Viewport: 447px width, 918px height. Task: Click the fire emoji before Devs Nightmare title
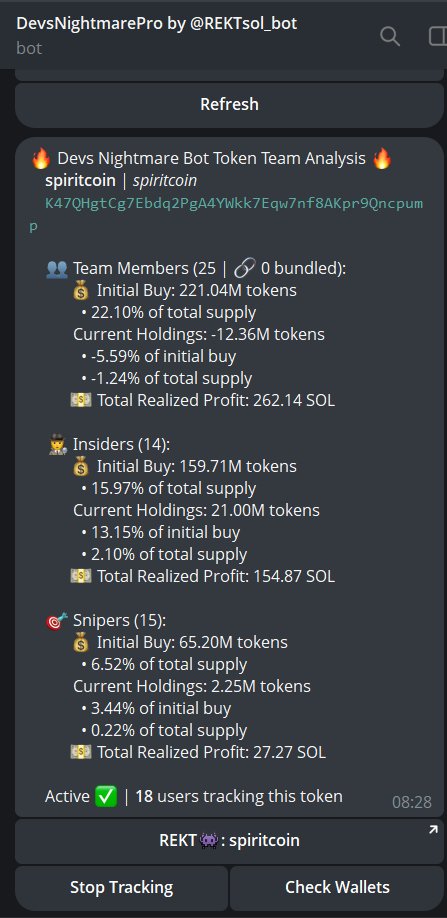coord(41,159)
